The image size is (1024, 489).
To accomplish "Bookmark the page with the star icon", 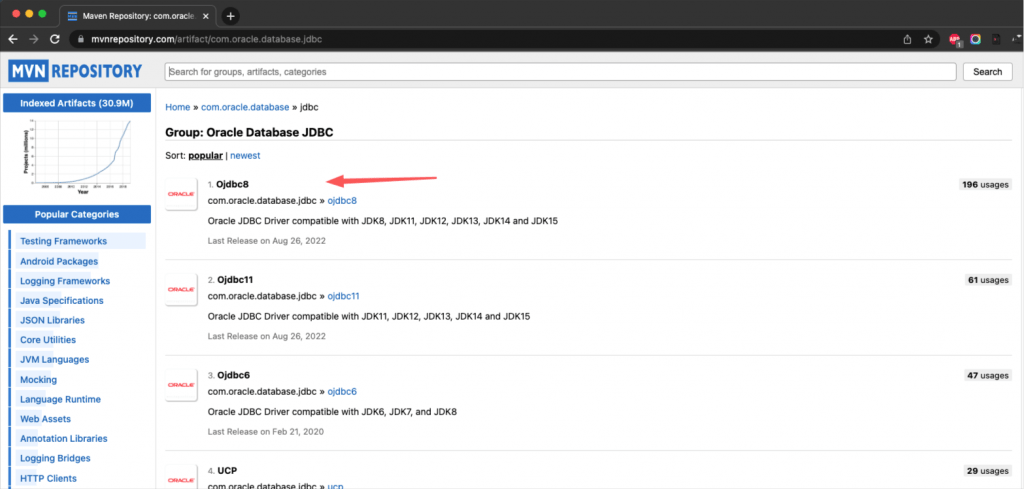I will (928, 39).
